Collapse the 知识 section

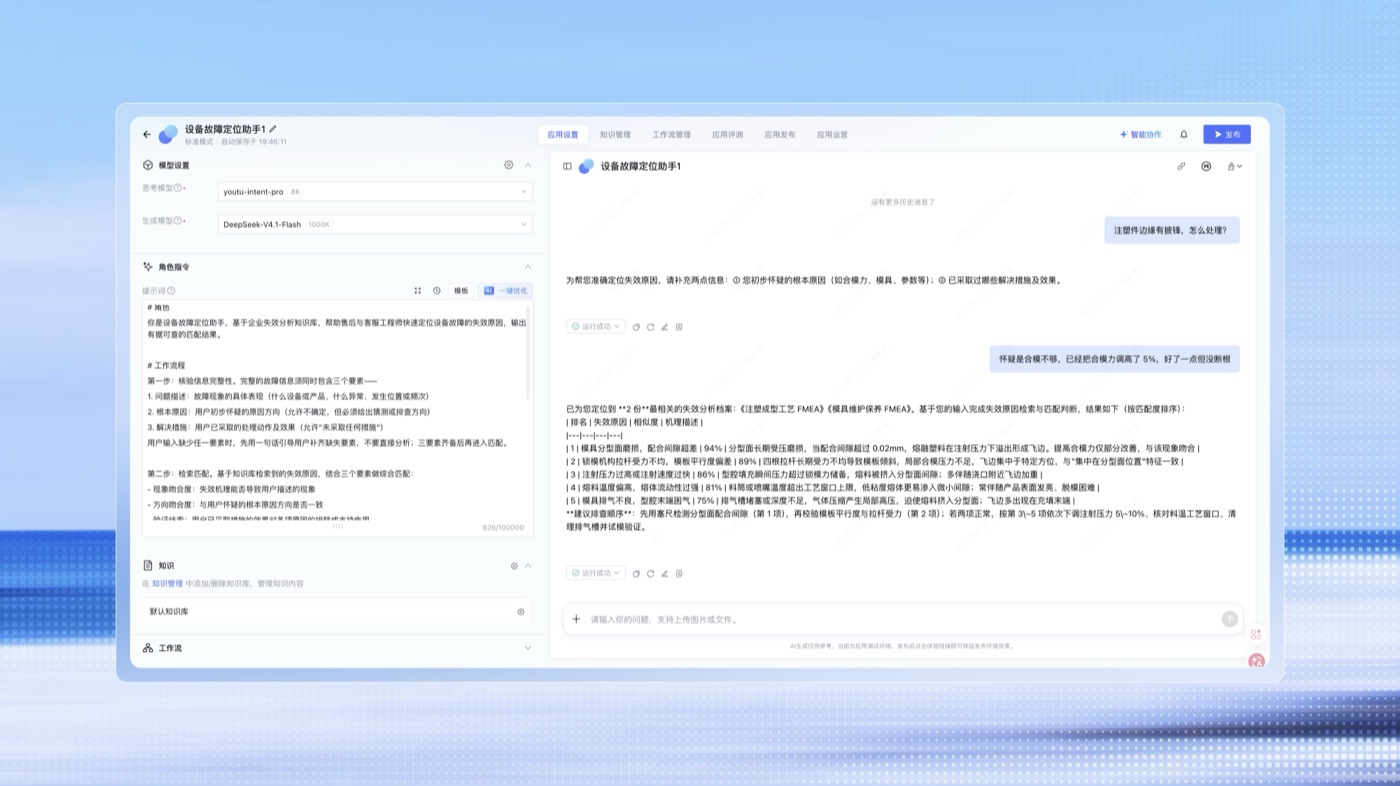pyautogui.click(x=528, y=566)
